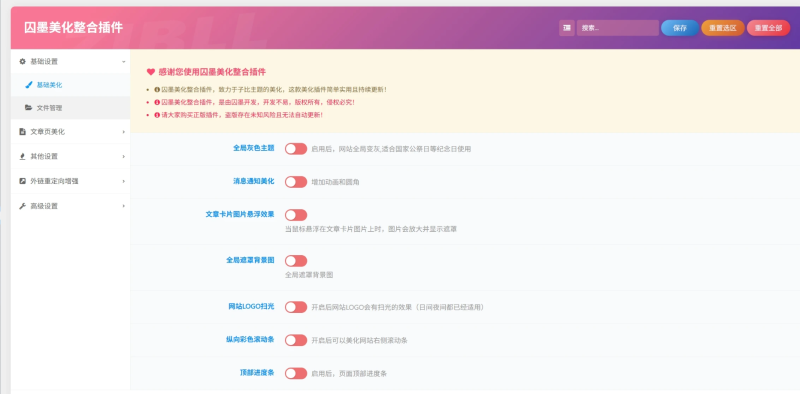Click the 网站LOGO扫光 label
800x394 pixels.
coord(251,306)
